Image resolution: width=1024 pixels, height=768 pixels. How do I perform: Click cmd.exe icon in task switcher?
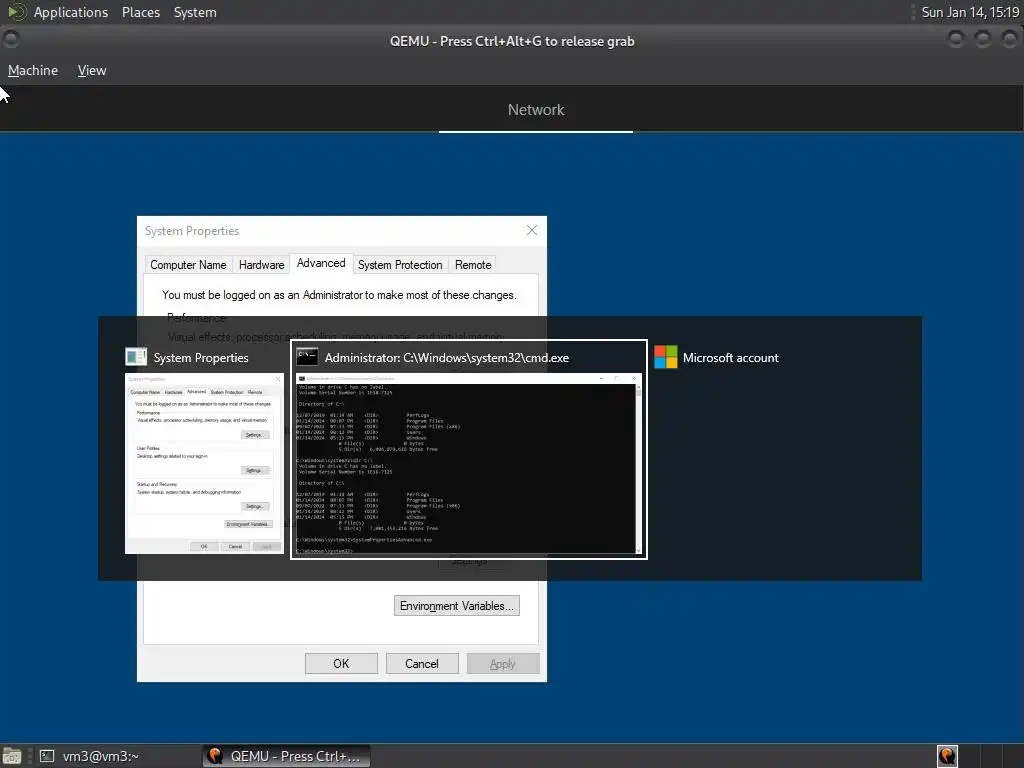pyautogui.click(x=307, y=357)
